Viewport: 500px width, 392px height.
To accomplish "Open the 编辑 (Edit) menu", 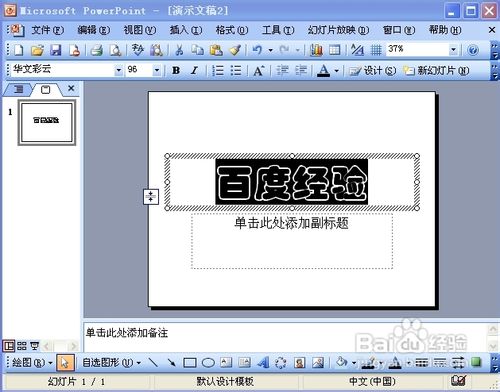I will pyautogui.click(x=94, y=30).
